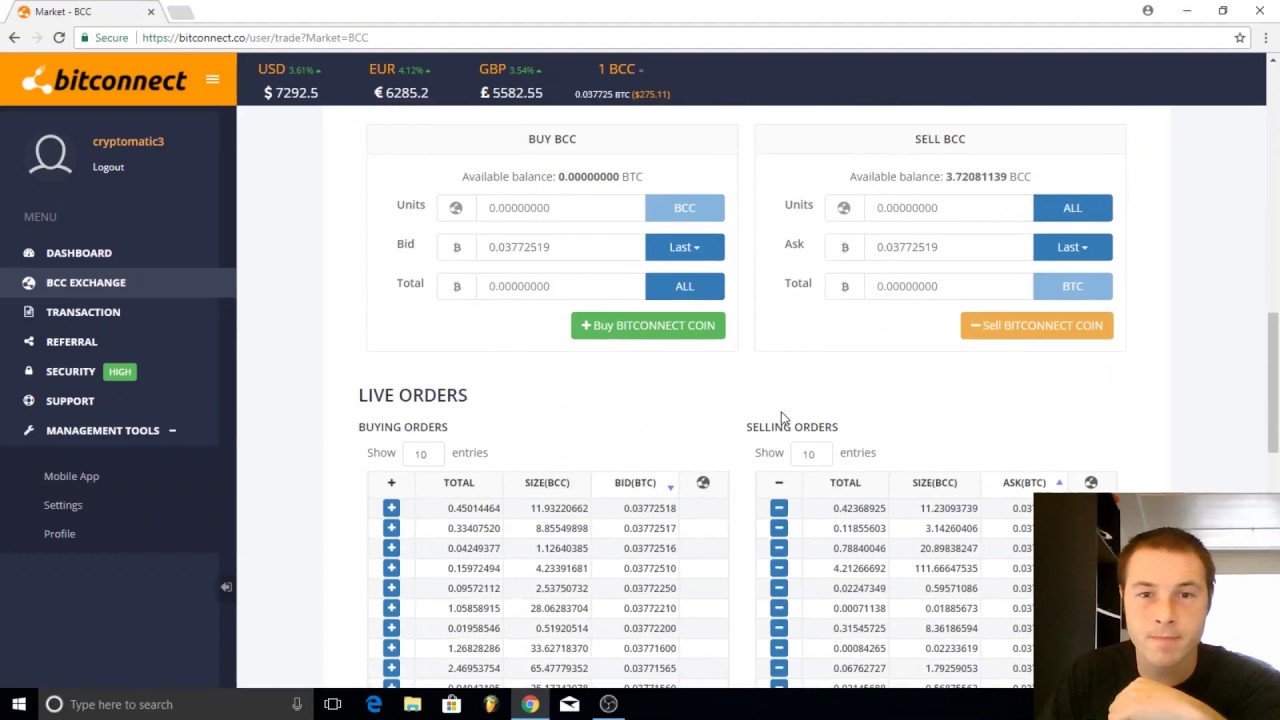Click the Ask price input field

click(948, 247)
